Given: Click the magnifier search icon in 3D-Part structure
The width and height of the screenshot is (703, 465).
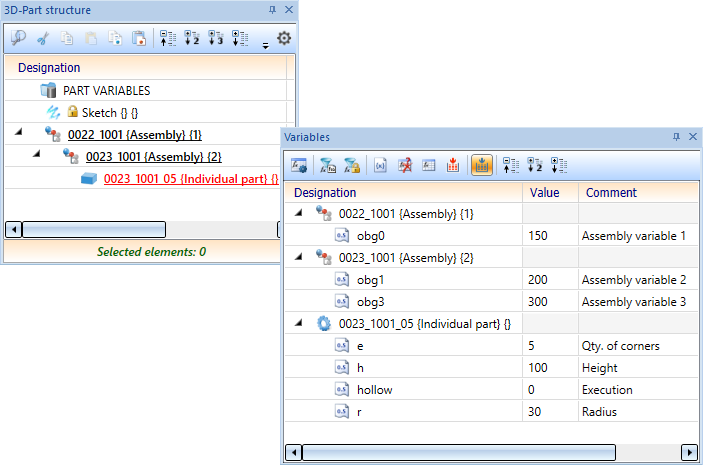Looking at the screenshot, I should pos(18,38).
